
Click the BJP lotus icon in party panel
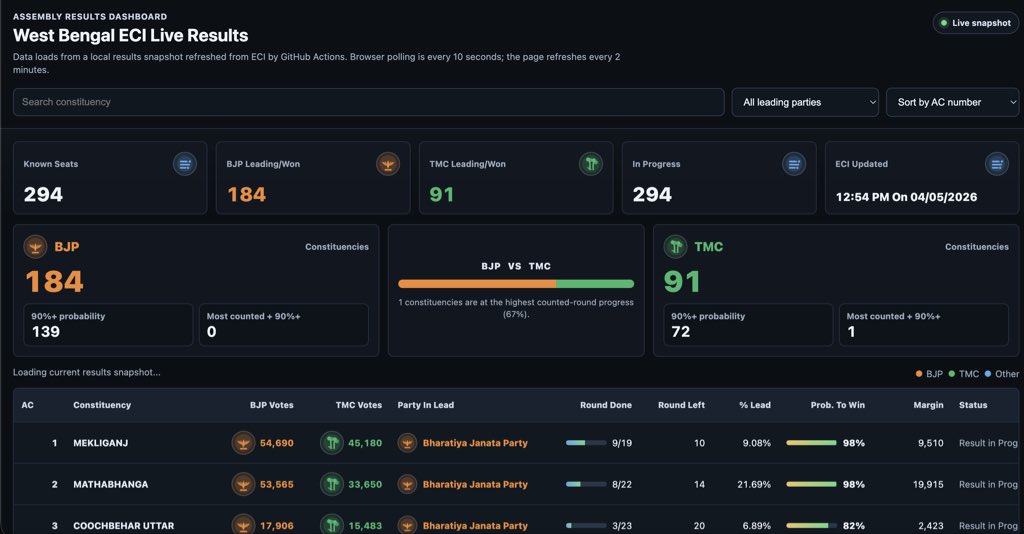(35, 247)
